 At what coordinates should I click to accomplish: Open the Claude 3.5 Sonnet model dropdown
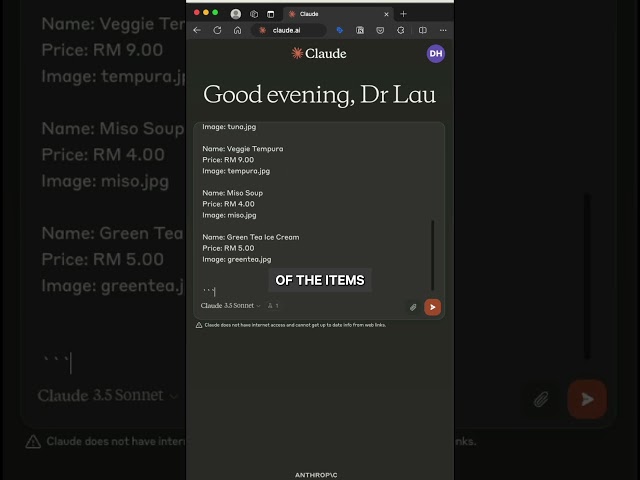(x=231, y=305)
